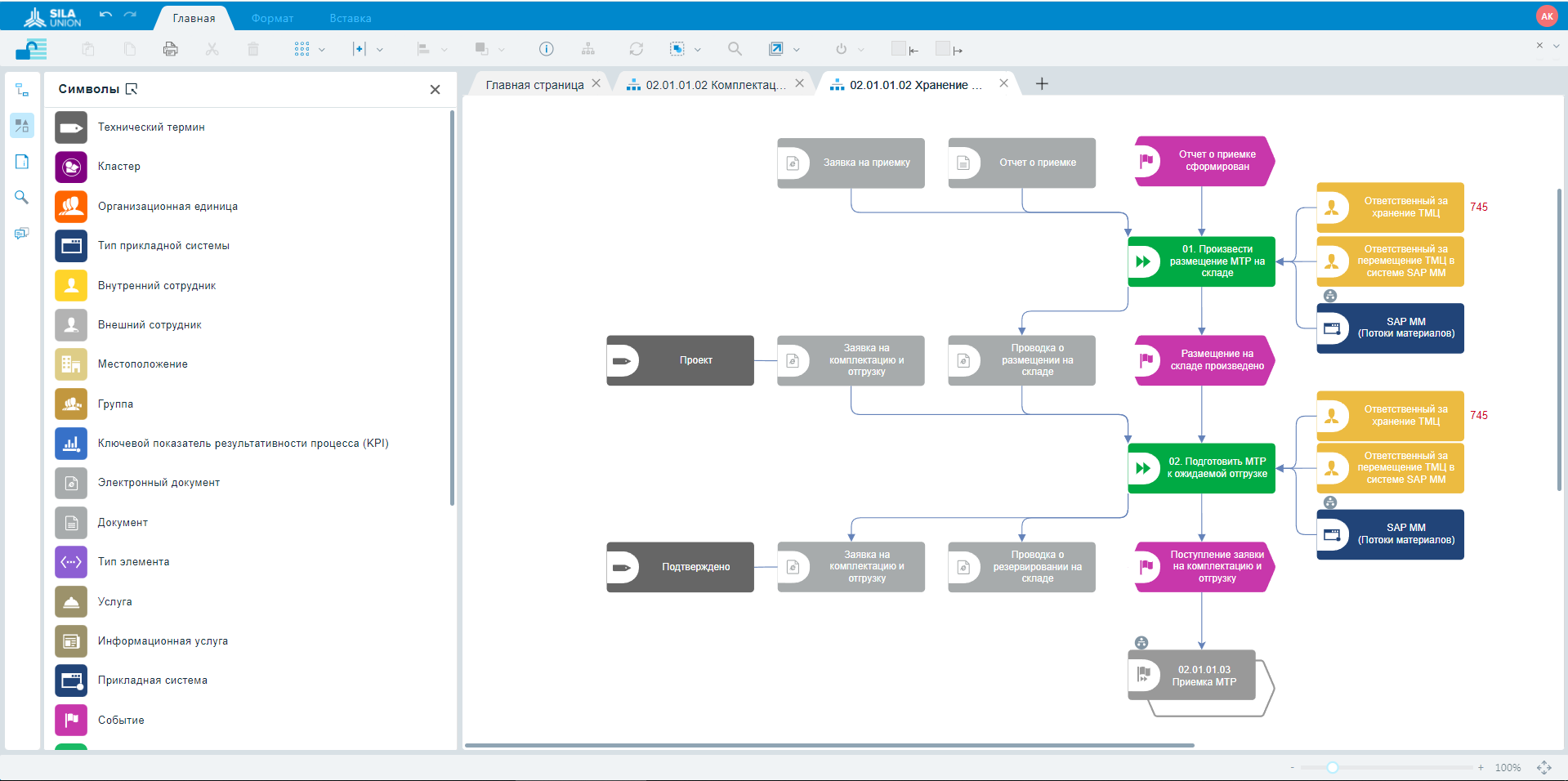Toggle the Символы panel sidebar button
Screen dimensions: 1568x781
click(22, 126)
